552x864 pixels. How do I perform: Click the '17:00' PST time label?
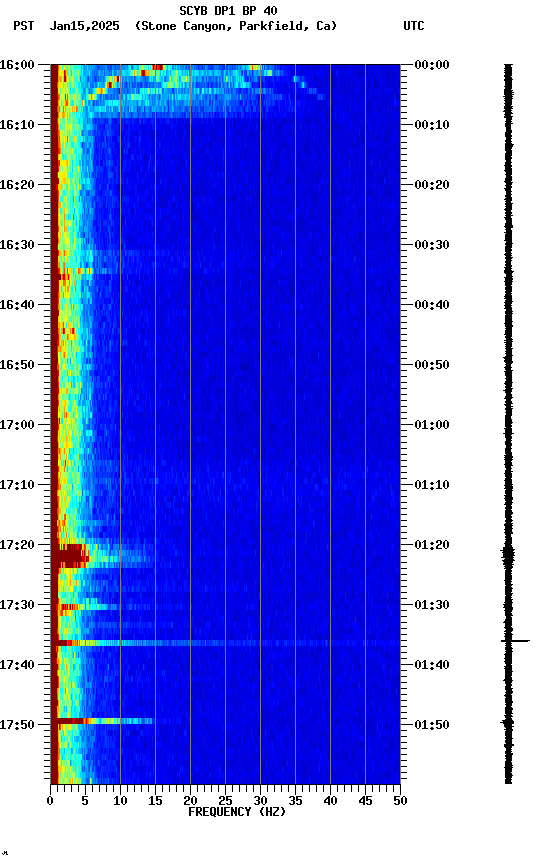coord(17,425)
